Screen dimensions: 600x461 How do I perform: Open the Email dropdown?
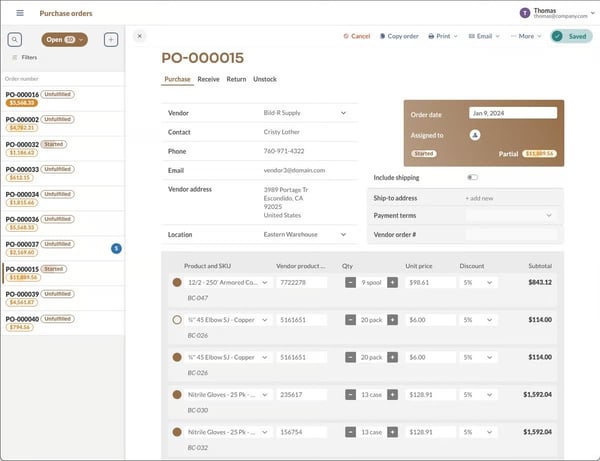(484, 36)
